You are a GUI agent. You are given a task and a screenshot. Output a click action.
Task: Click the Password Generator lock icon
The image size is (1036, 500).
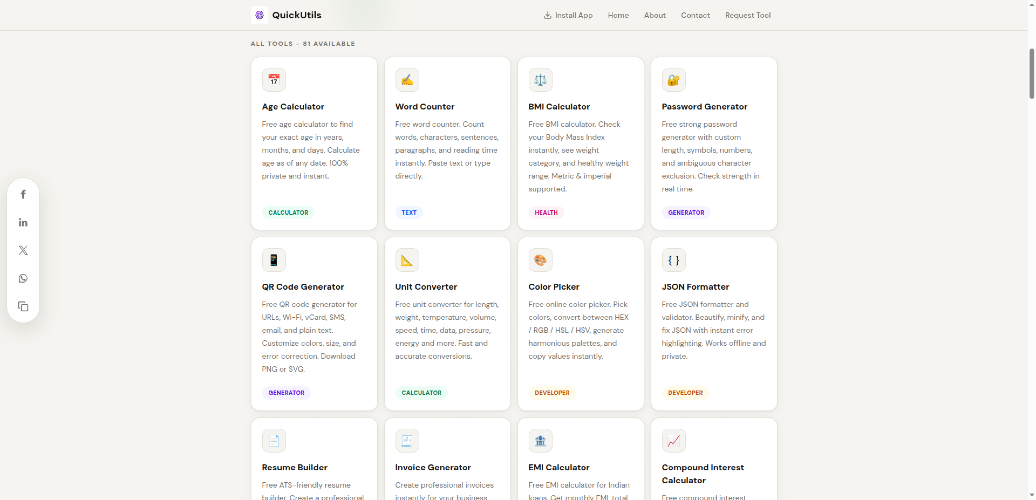673,80
